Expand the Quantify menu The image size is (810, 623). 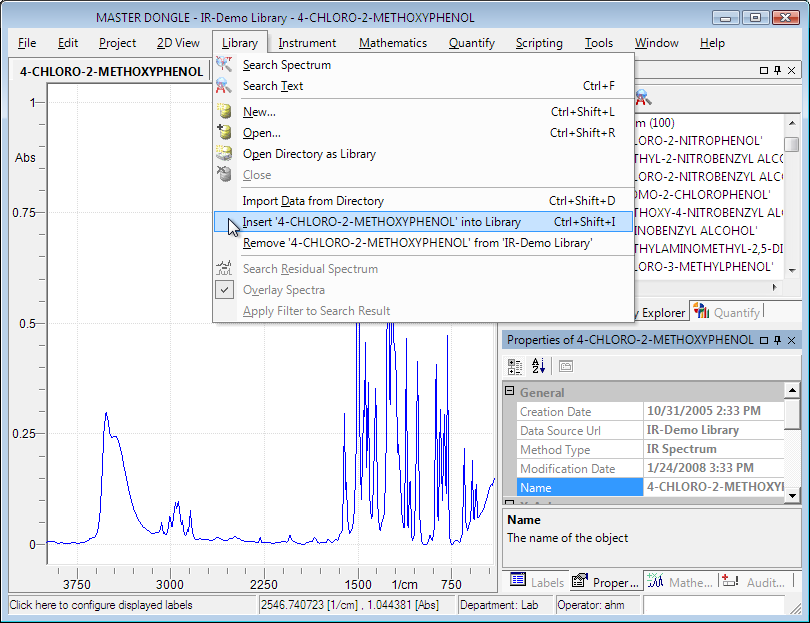(471, 43)
